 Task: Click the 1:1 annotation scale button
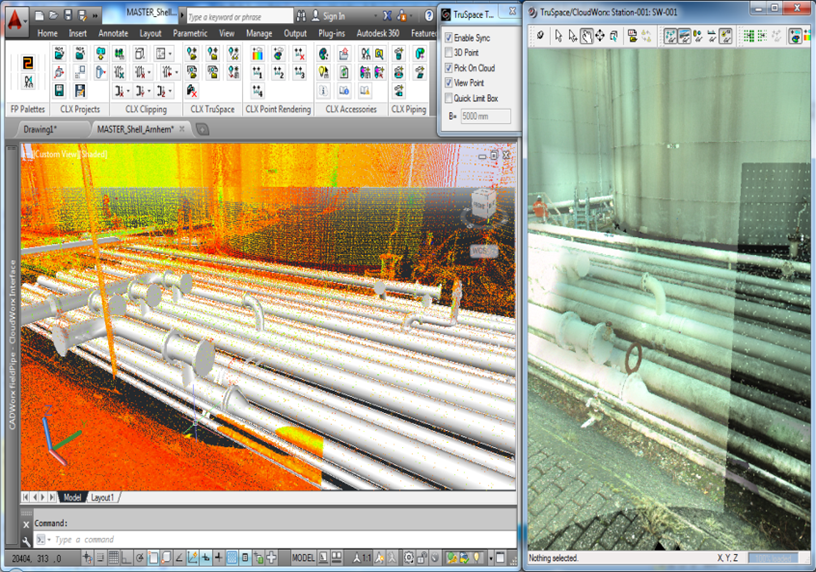point(362,558)
